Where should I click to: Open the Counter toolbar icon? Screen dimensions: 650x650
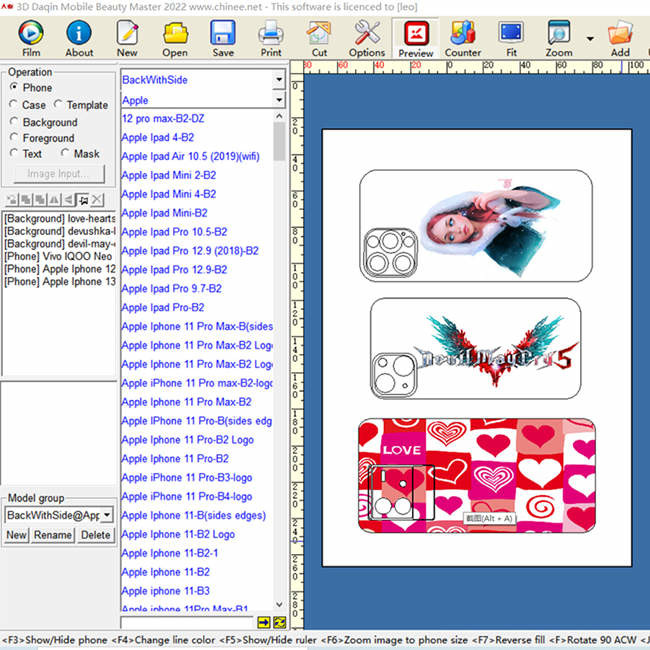click(463, 38)
